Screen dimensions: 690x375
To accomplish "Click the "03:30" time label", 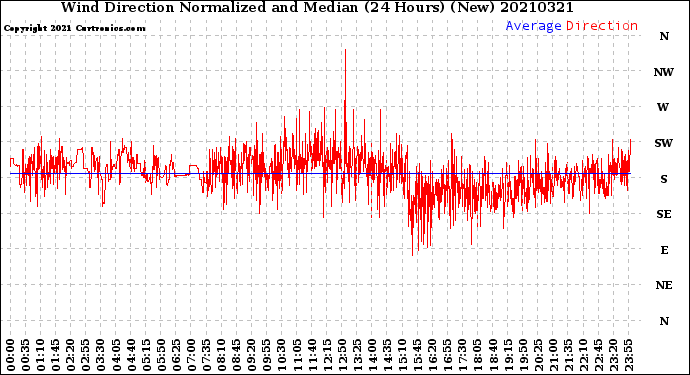I will 101,355.
